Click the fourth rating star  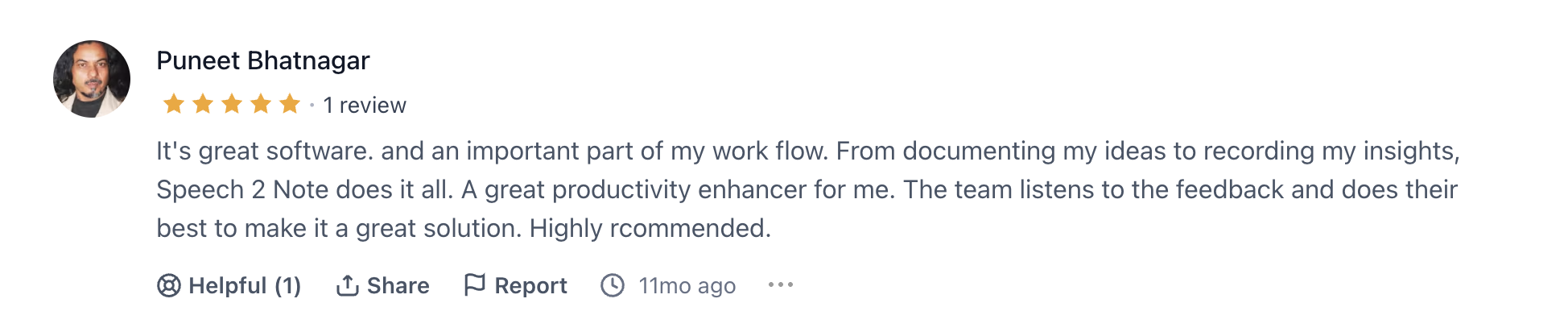261,104
